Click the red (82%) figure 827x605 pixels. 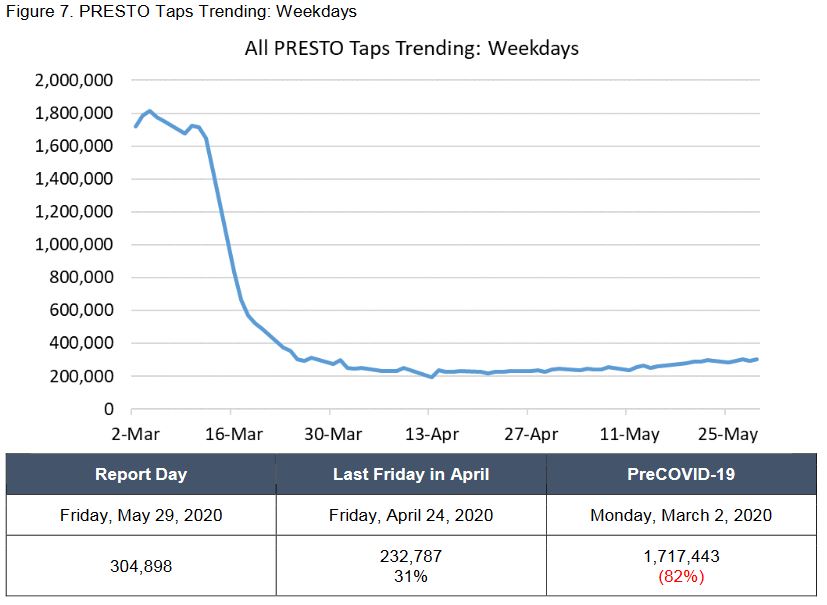tap(681, 576)
